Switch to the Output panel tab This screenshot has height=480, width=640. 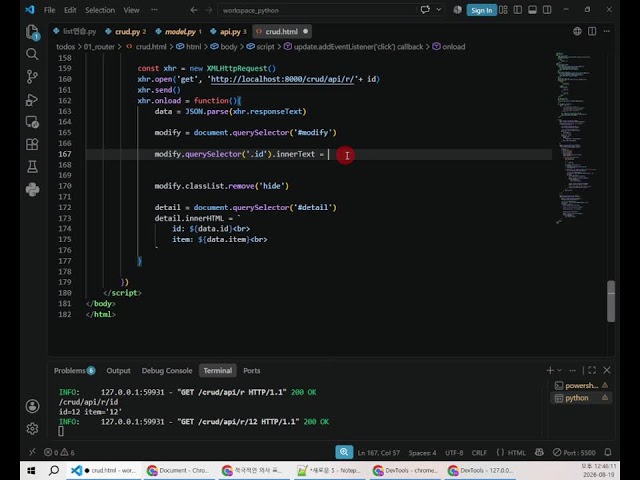click(118, 371)
